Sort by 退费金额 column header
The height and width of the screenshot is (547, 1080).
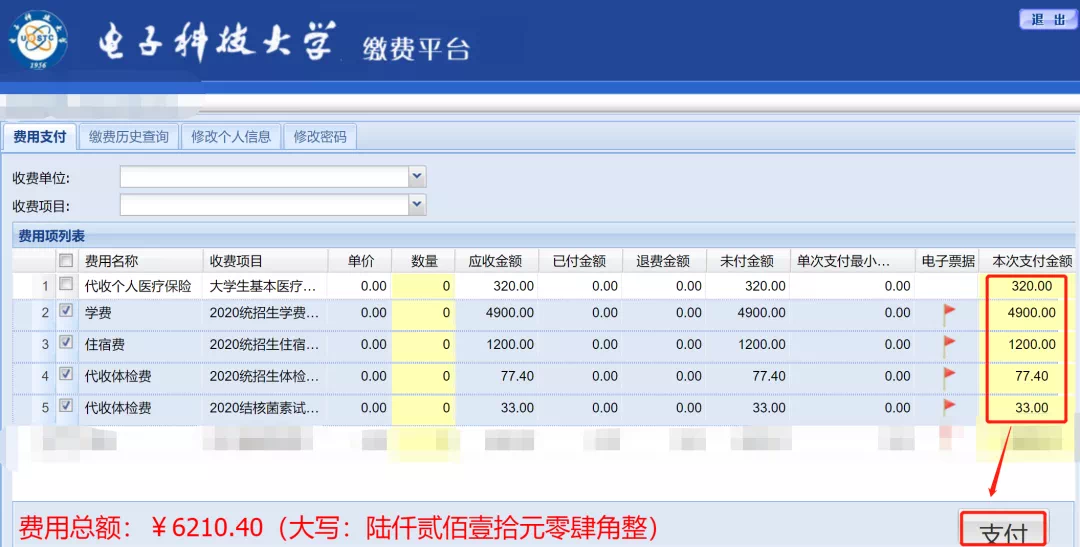[x=664, y=261]
